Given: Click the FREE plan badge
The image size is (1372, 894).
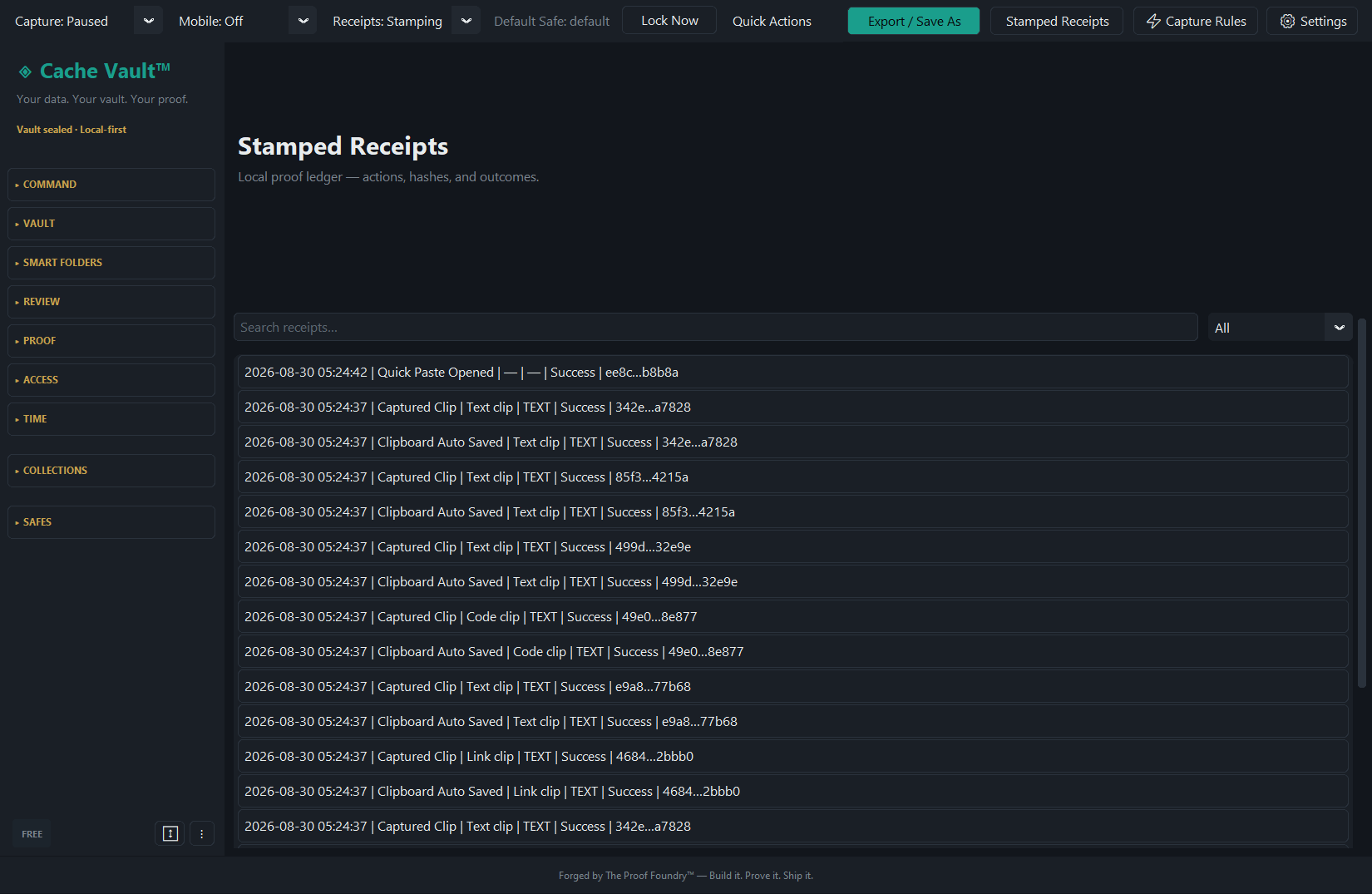Looking at the screenshot, I should click(x=32, y=833).
